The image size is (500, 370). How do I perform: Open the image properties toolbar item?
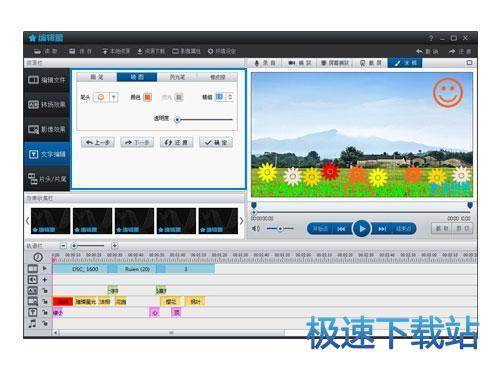pyautogui.click(x=186, y=51)
